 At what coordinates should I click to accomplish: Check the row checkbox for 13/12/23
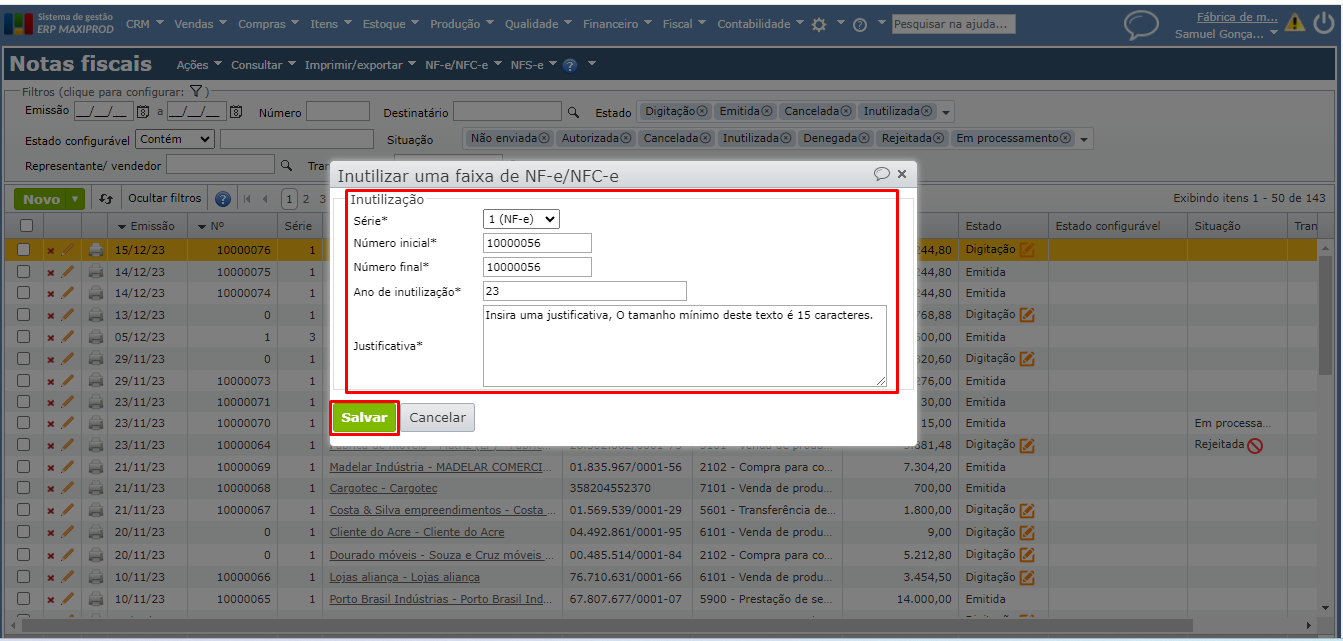[x=24, y=315]
